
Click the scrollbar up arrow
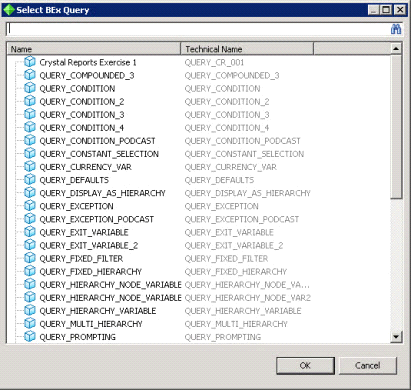tap(396, 49)
